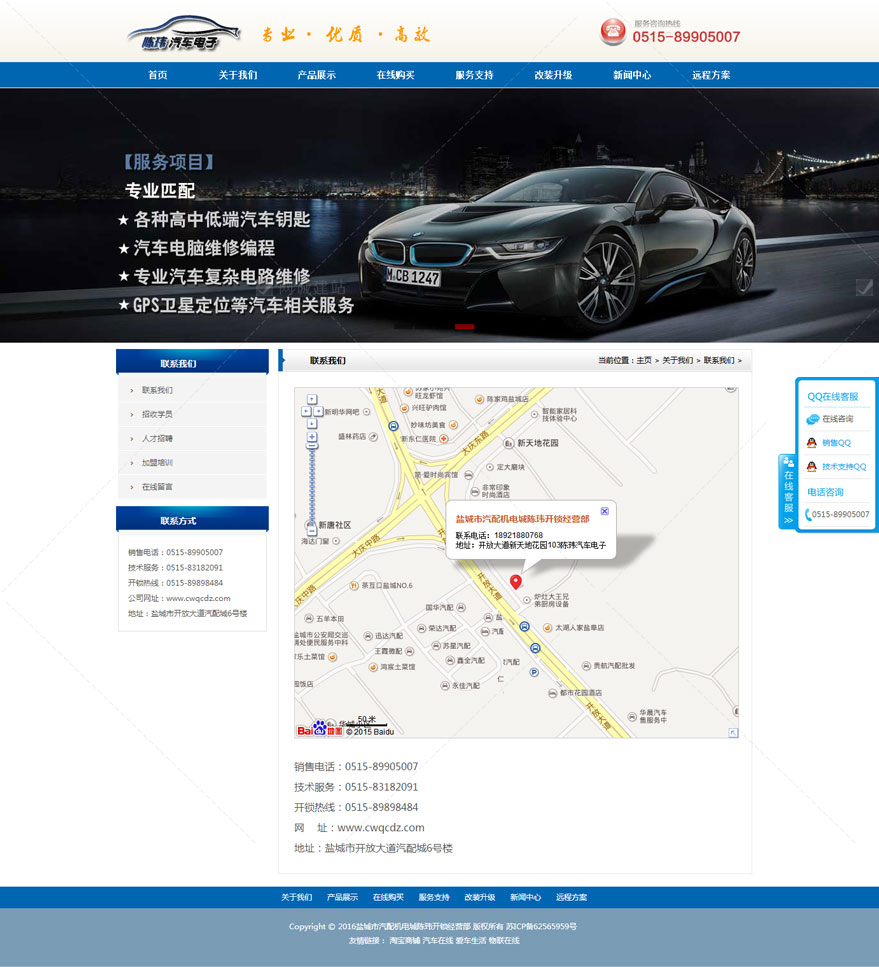The width and height of the screenshot is (879, 967).
Task: Click 联系我们 in the breadcrumb path
Action: (719, 360)
